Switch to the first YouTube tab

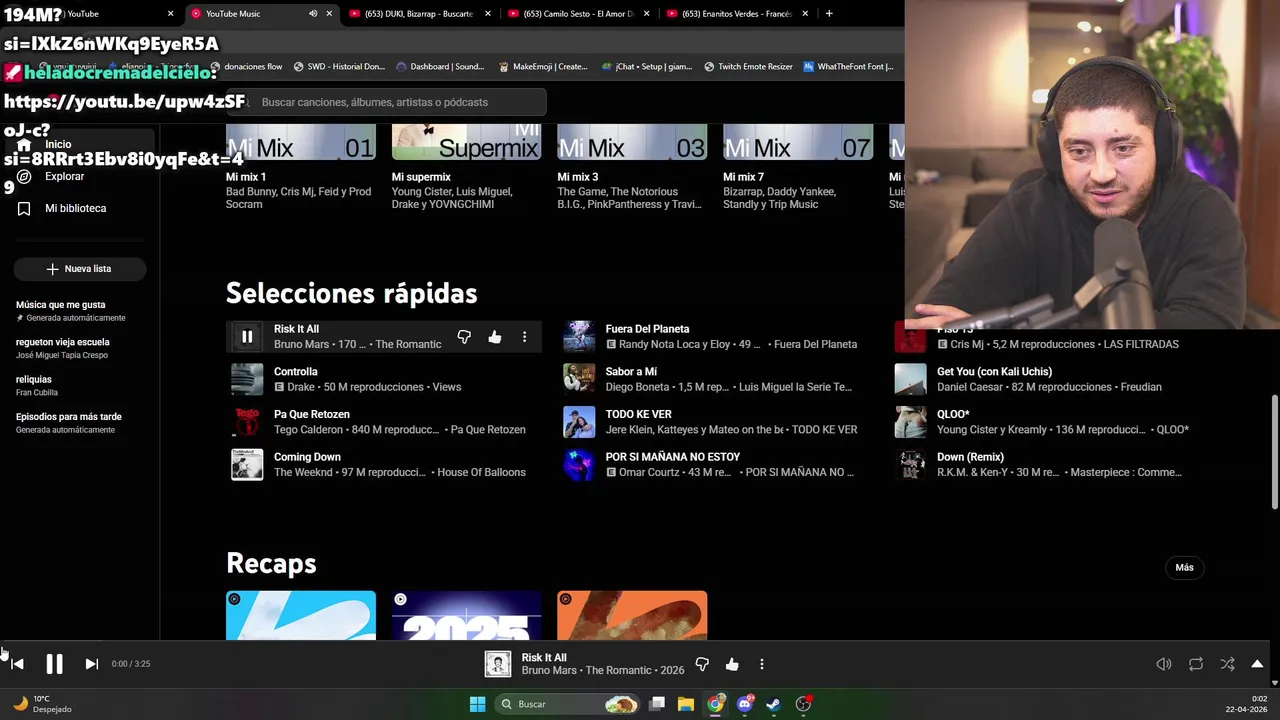click(85, 14)
